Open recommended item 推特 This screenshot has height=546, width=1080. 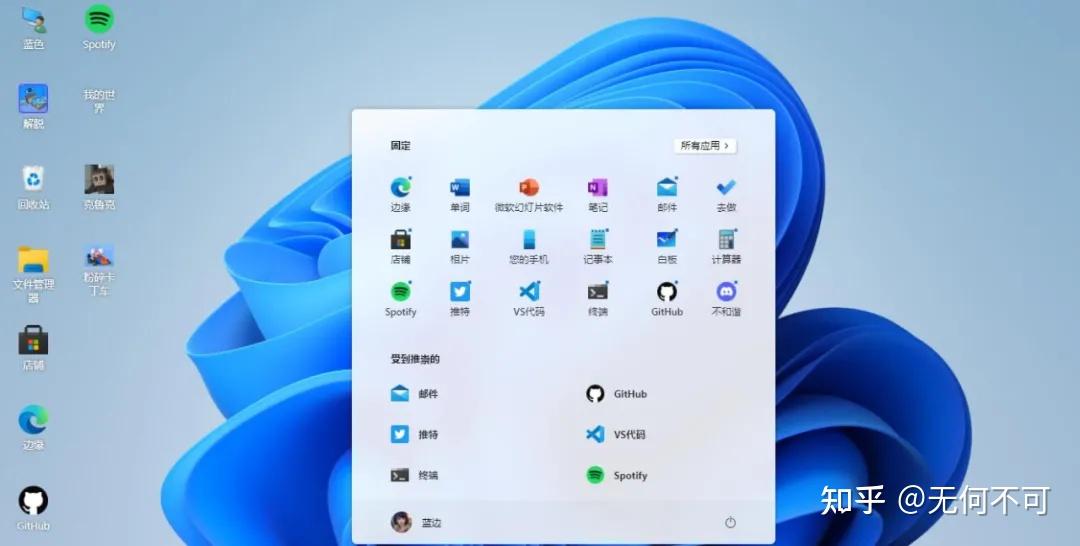coord(414,434)
